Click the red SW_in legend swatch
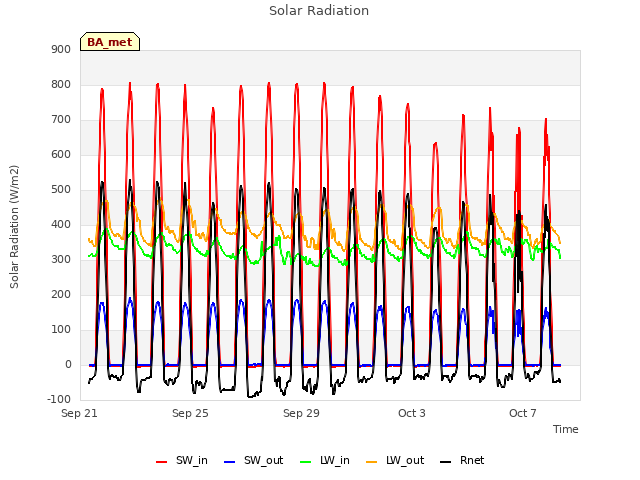Screen dimensions: 640x480 click(162, 462)
